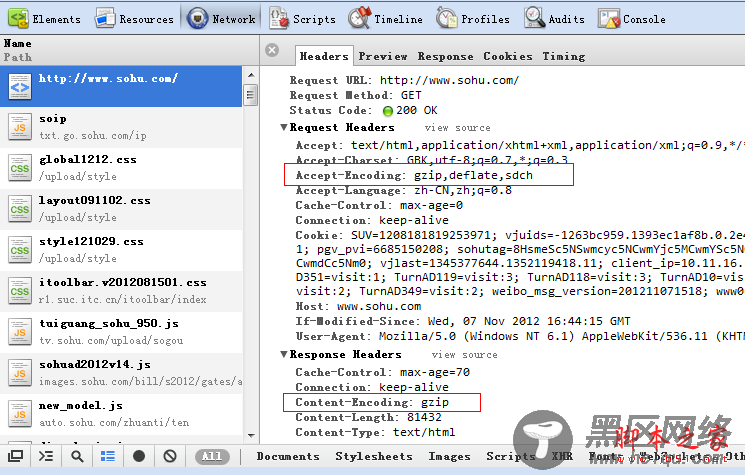Select the Network panel icon
This screenshot has width=745, height=475.
tap(197, 19)
